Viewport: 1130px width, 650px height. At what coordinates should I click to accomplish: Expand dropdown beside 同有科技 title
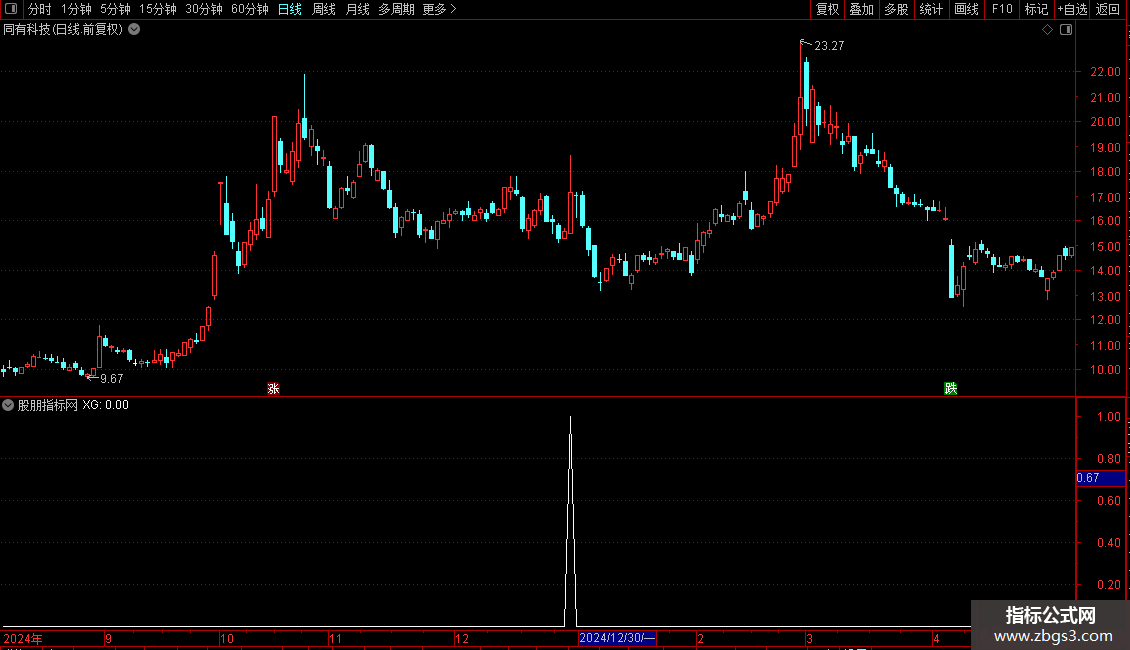coord(134,30)
